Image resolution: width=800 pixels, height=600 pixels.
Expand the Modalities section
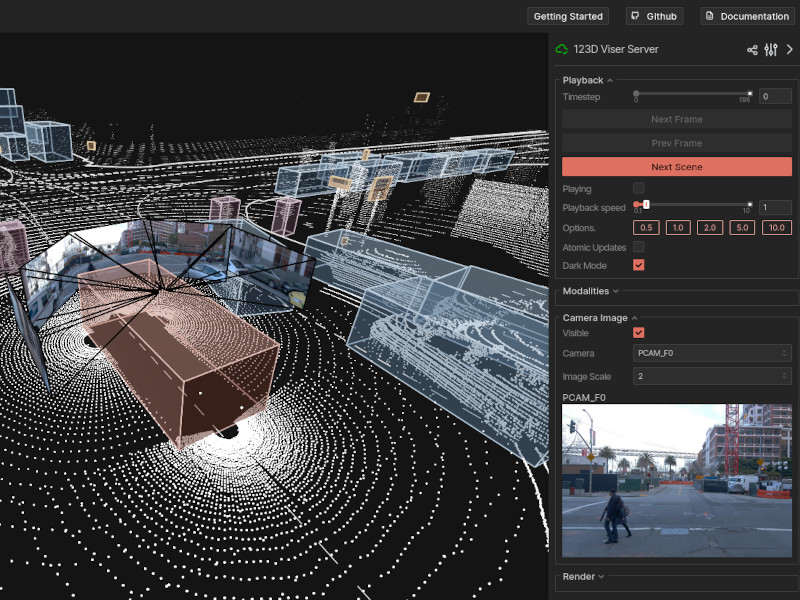coord(590,291)
